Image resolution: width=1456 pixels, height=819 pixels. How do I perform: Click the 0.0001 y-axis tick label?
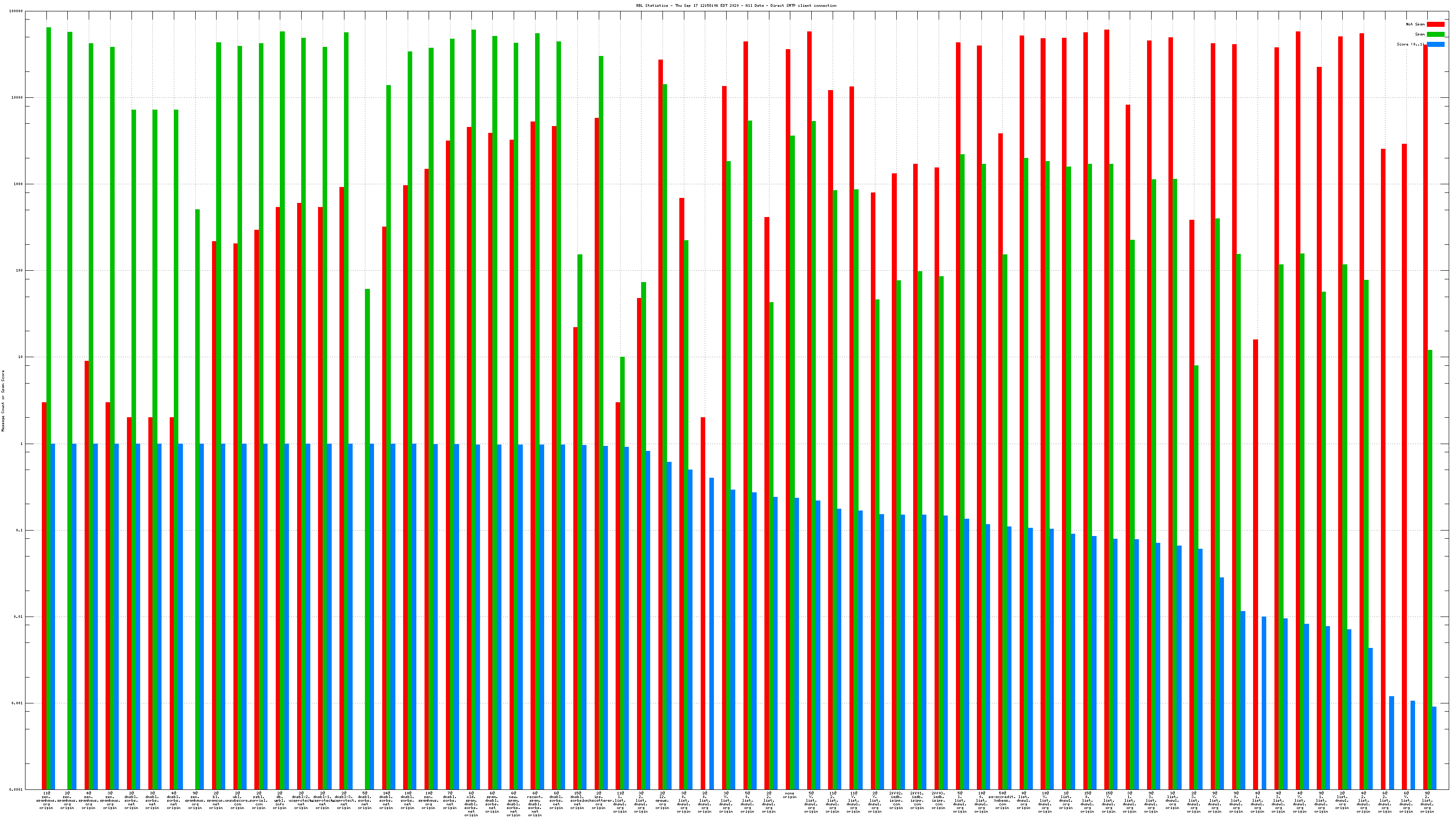tap(16, 789)
